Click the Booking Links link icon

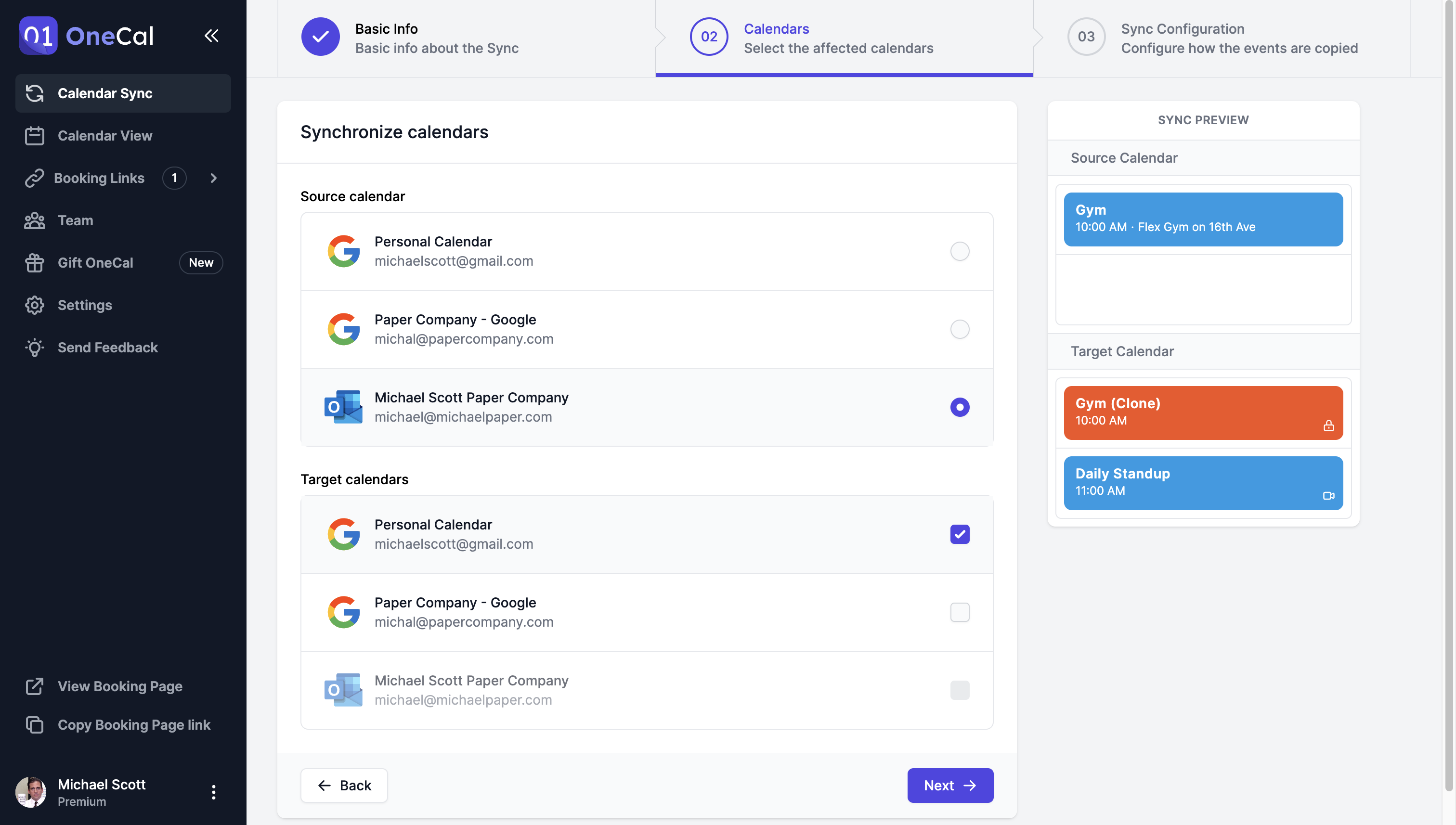[x=35, y=177]
